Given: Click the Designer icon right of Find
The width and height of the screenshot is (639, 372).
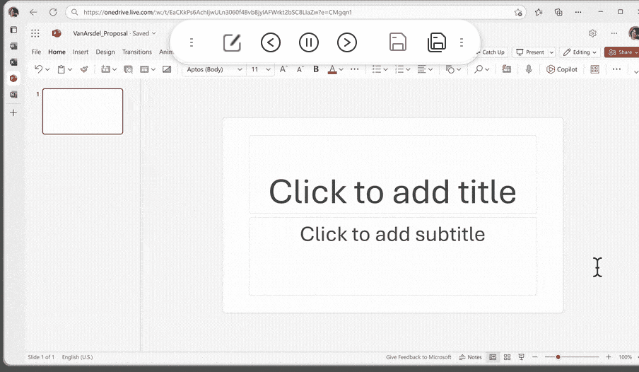Looking at the screenshot, I should [507, 69].
